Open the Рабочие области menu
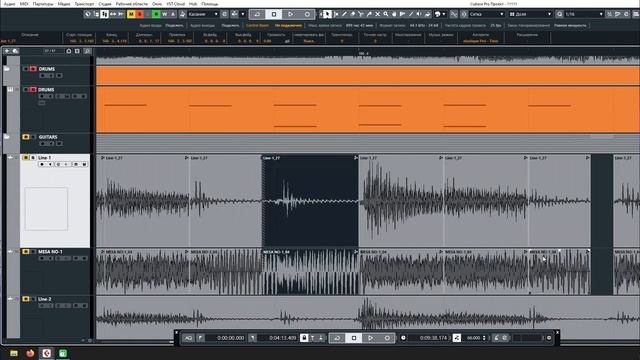Image resolution: width=640 pixels, height=360 pixels. (132, 4)
